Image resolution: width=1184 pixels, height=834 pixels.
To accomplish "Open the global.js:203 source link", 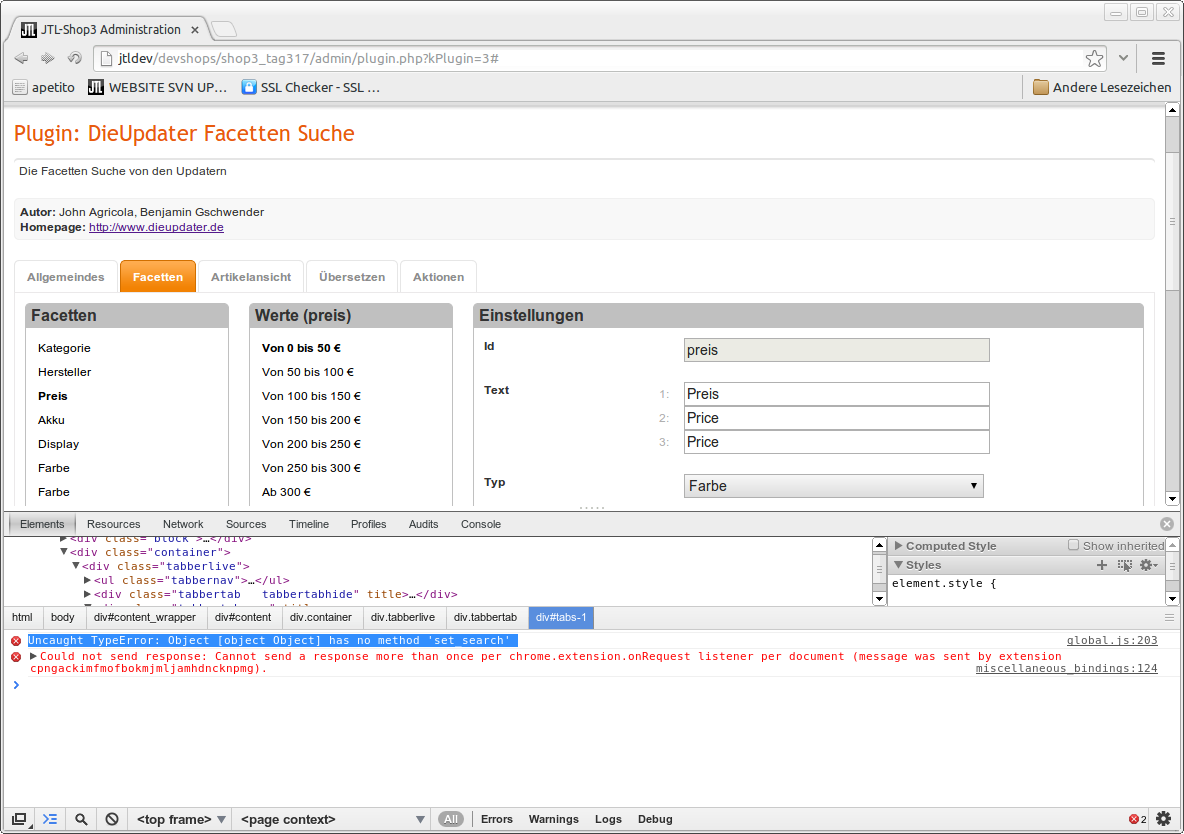I will 1112,641.
